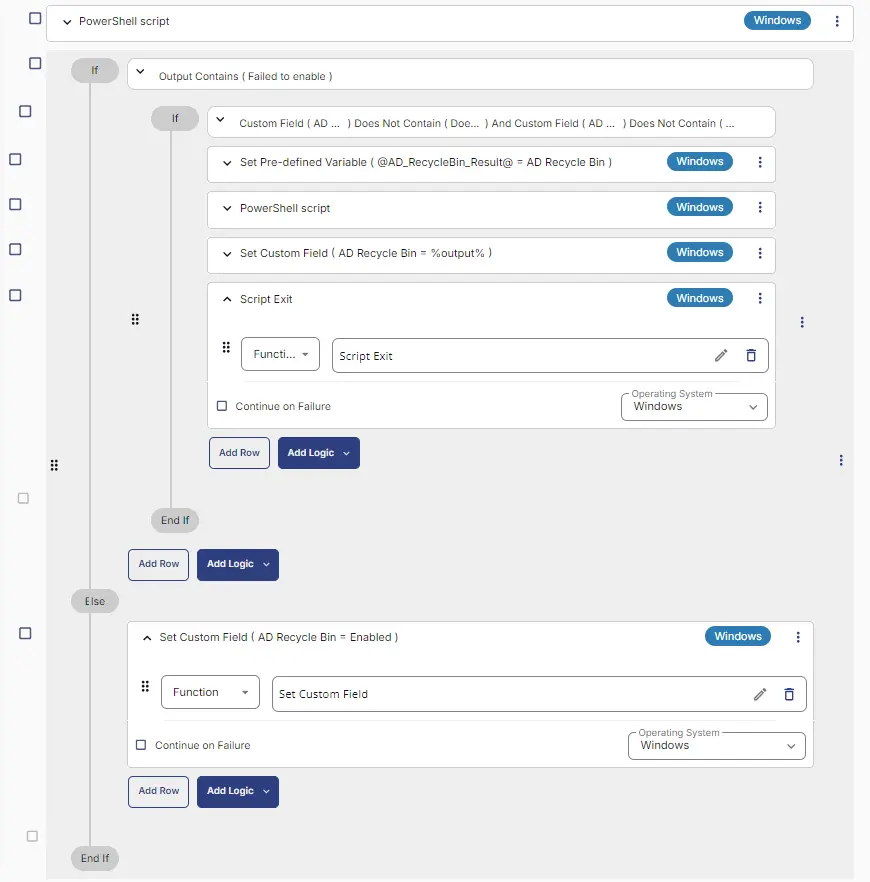Open the three-dot menu on Set Custom Field AD Recycle Bin = %output%

[x=760, y=253]
